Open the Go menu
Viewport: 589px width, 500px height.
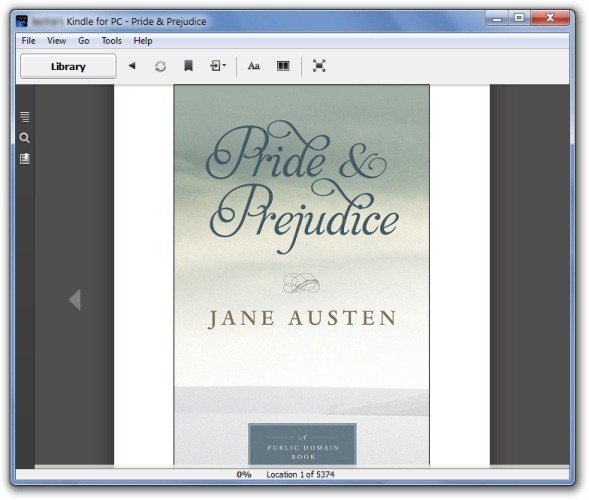(x=84, y=41)
